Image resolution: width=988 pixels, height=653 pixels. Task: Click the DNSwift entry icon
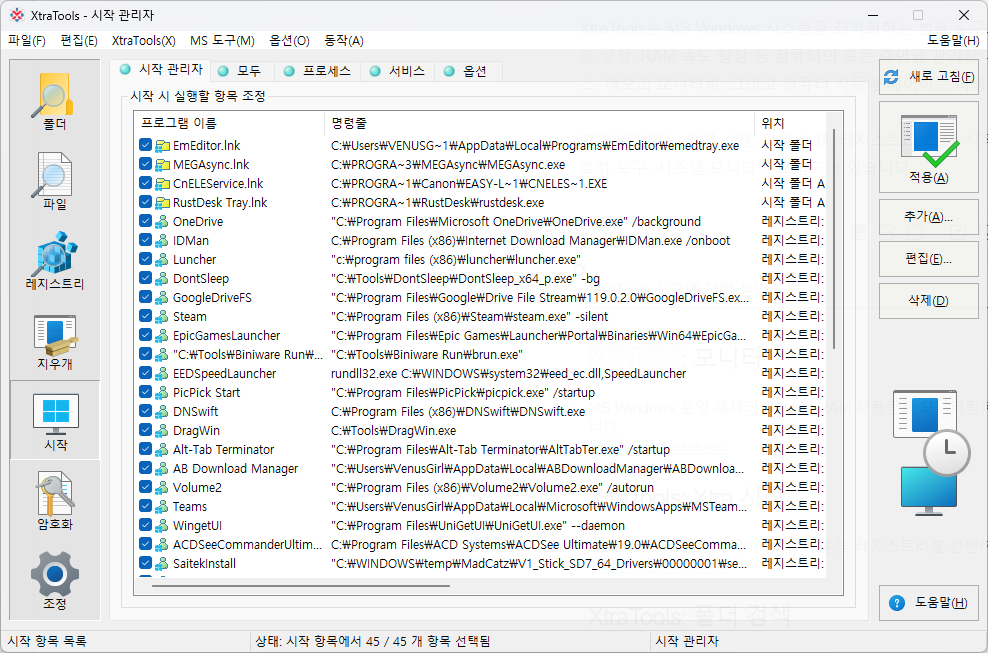click(x=163, y=412)
